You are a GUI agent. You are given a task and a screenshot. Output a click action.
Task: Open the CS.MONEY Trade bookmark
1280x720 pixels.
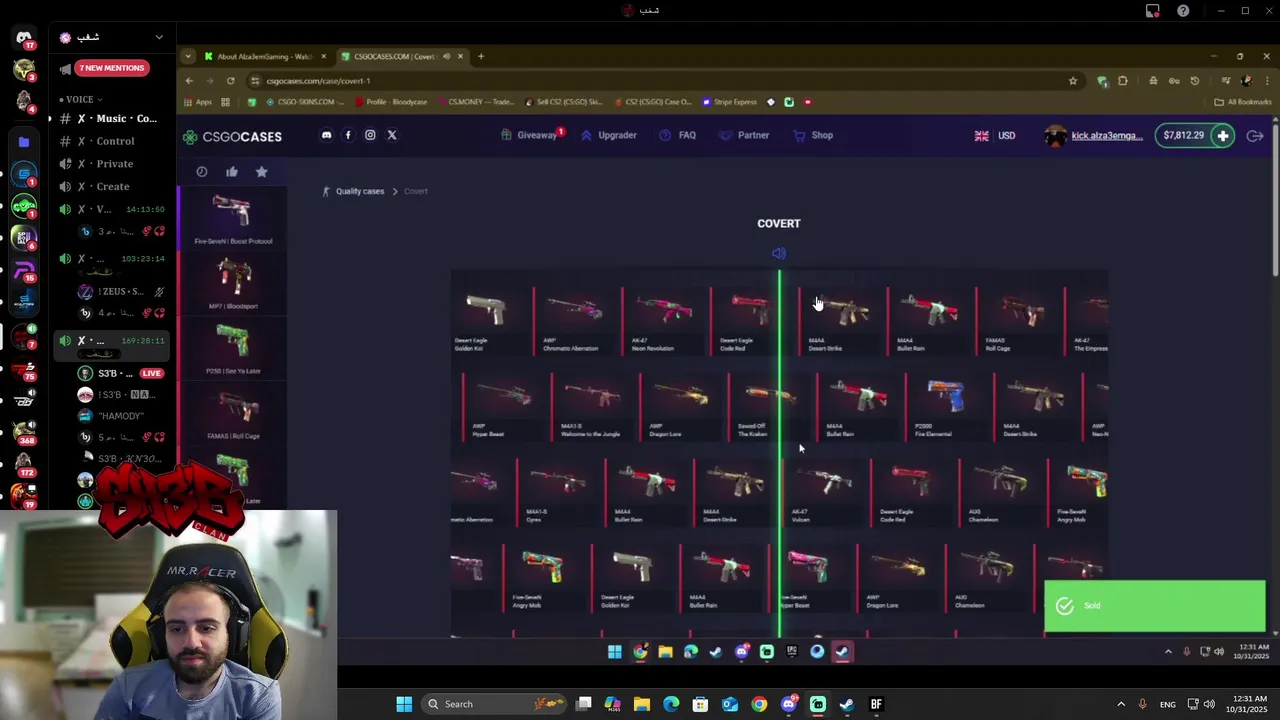(475, 102)
